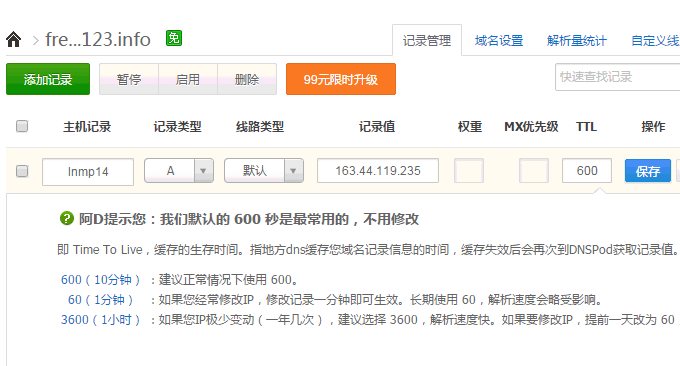Click the 操作 column header
The width and height of the screenshot is (680, 366).
[x=653, y=127]
